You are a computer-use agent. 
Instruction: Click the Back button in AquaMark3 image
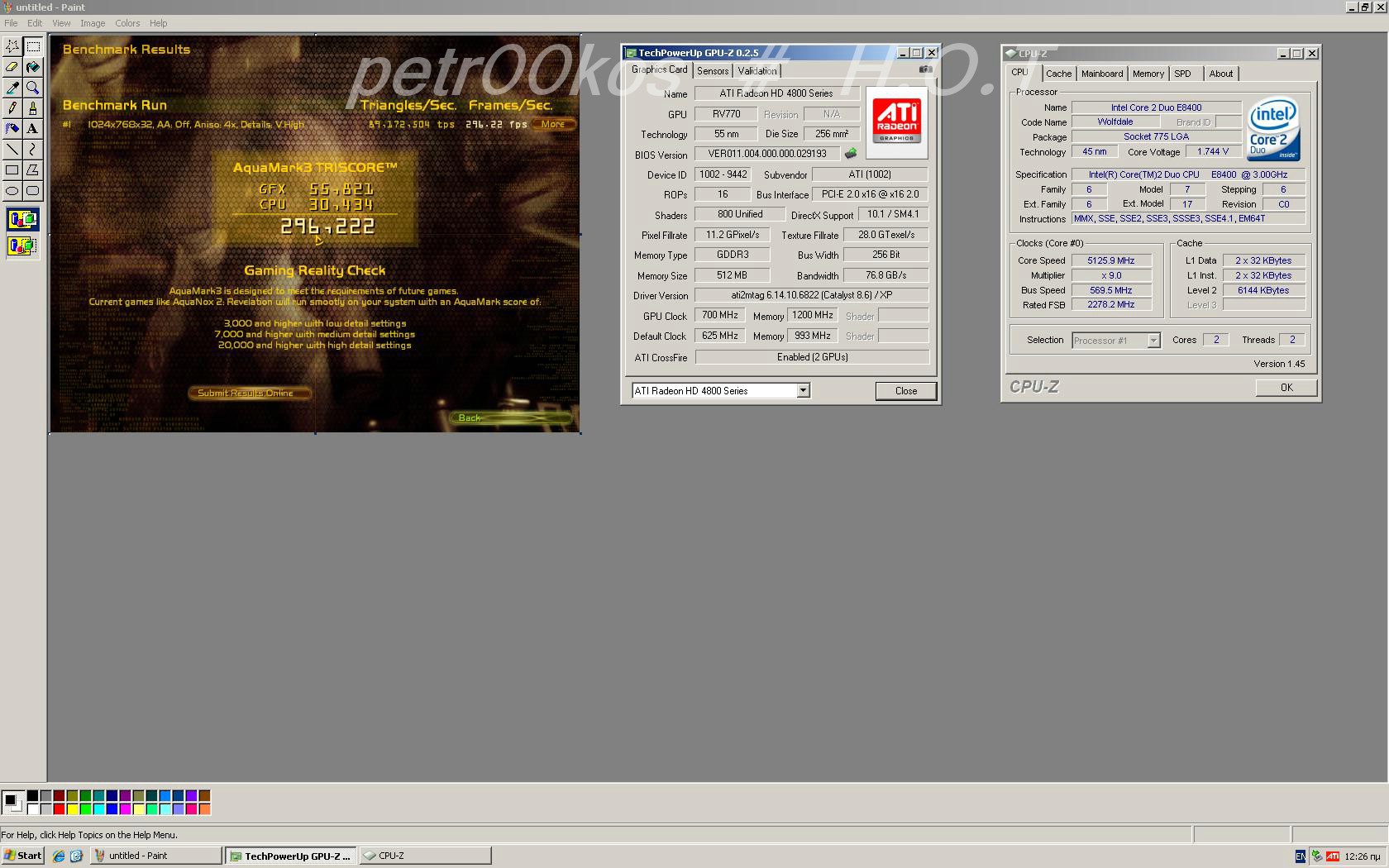point(511,418)
